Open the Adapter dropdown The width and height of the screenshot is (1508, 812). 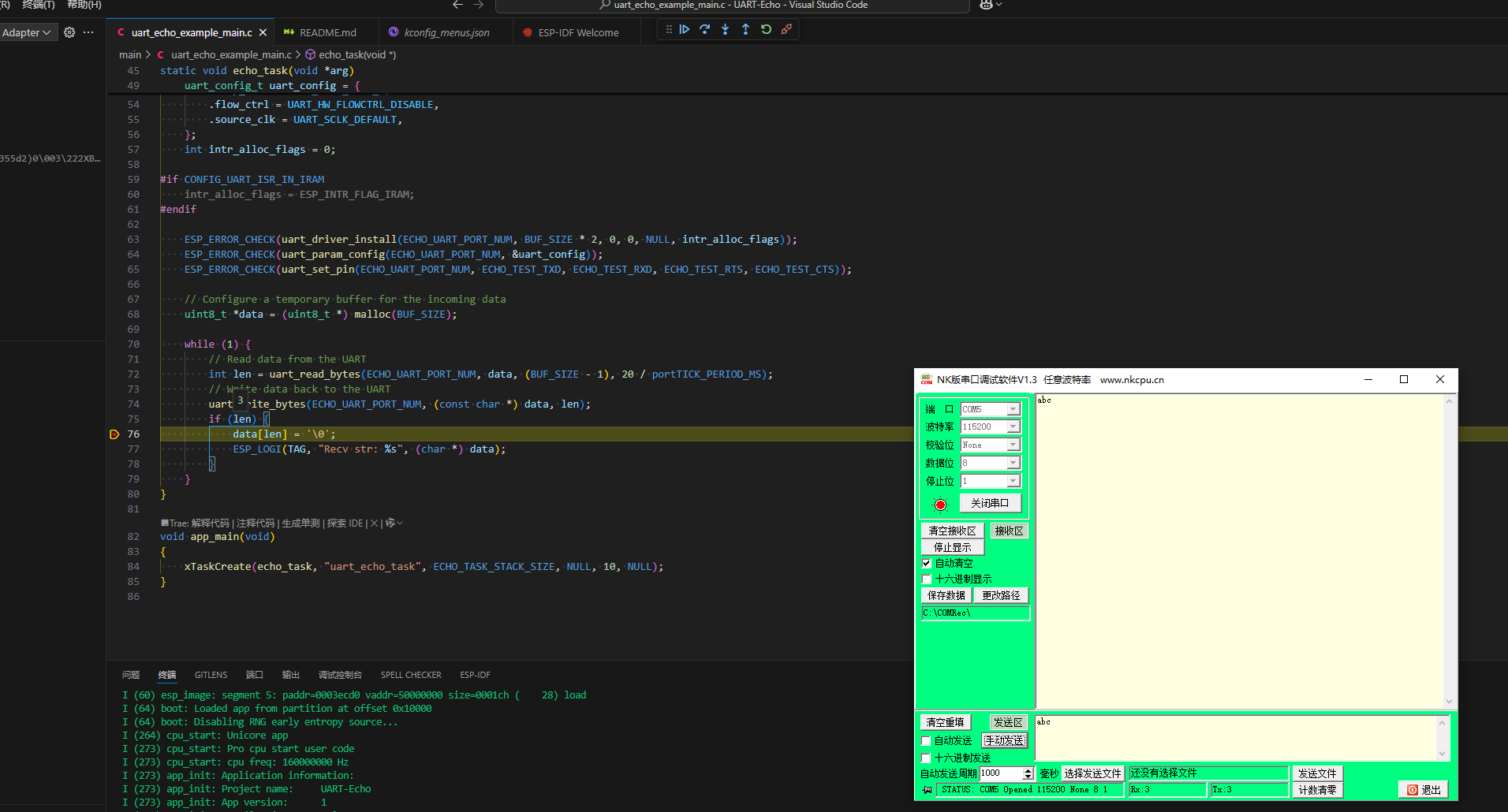26,32
